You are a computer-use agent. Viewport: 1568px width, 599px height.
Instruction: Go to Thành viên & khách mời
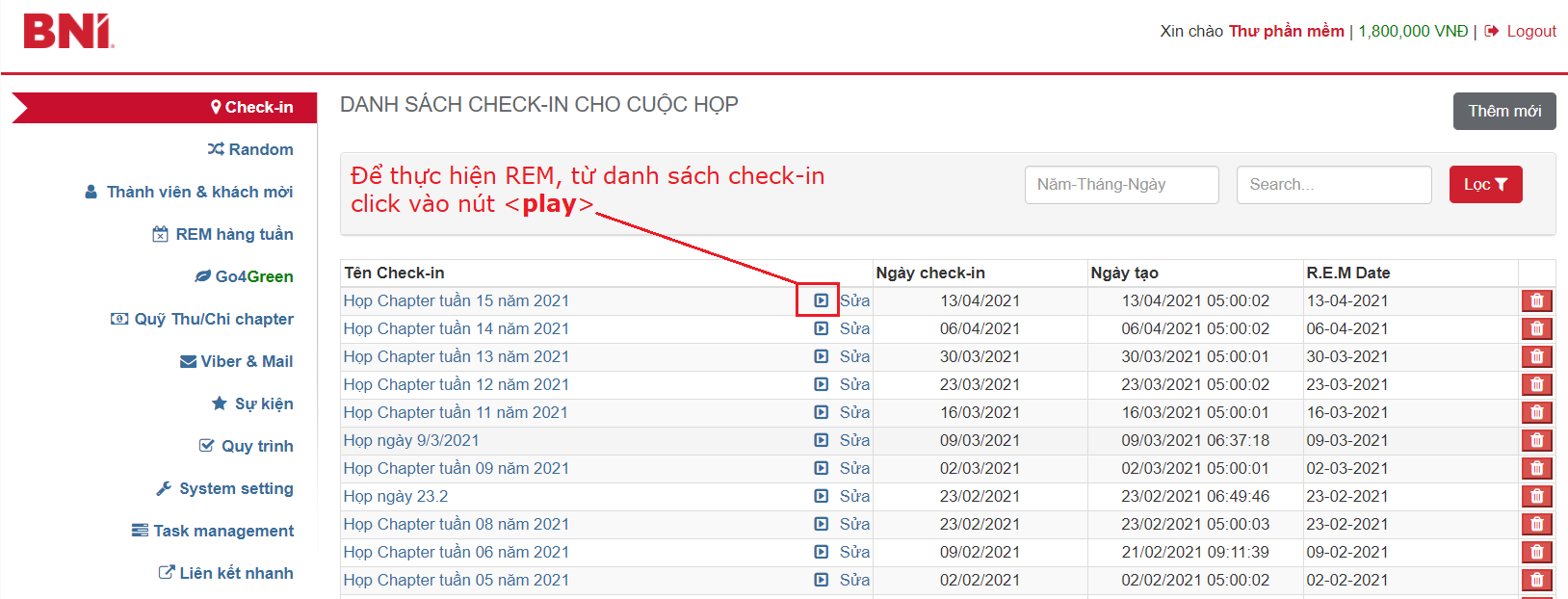click(189, 192)
